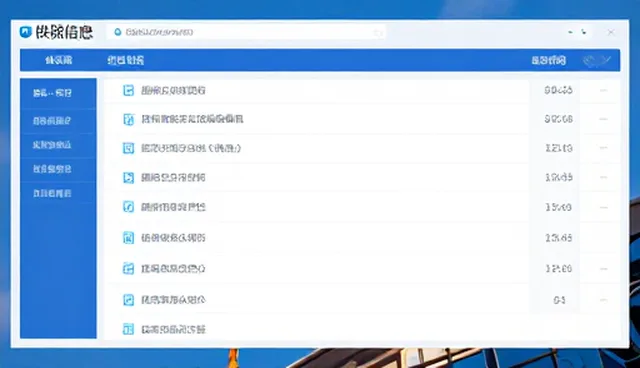
Task: Open the dash menu at the end of the seventh row
Action: click(603, 269)
